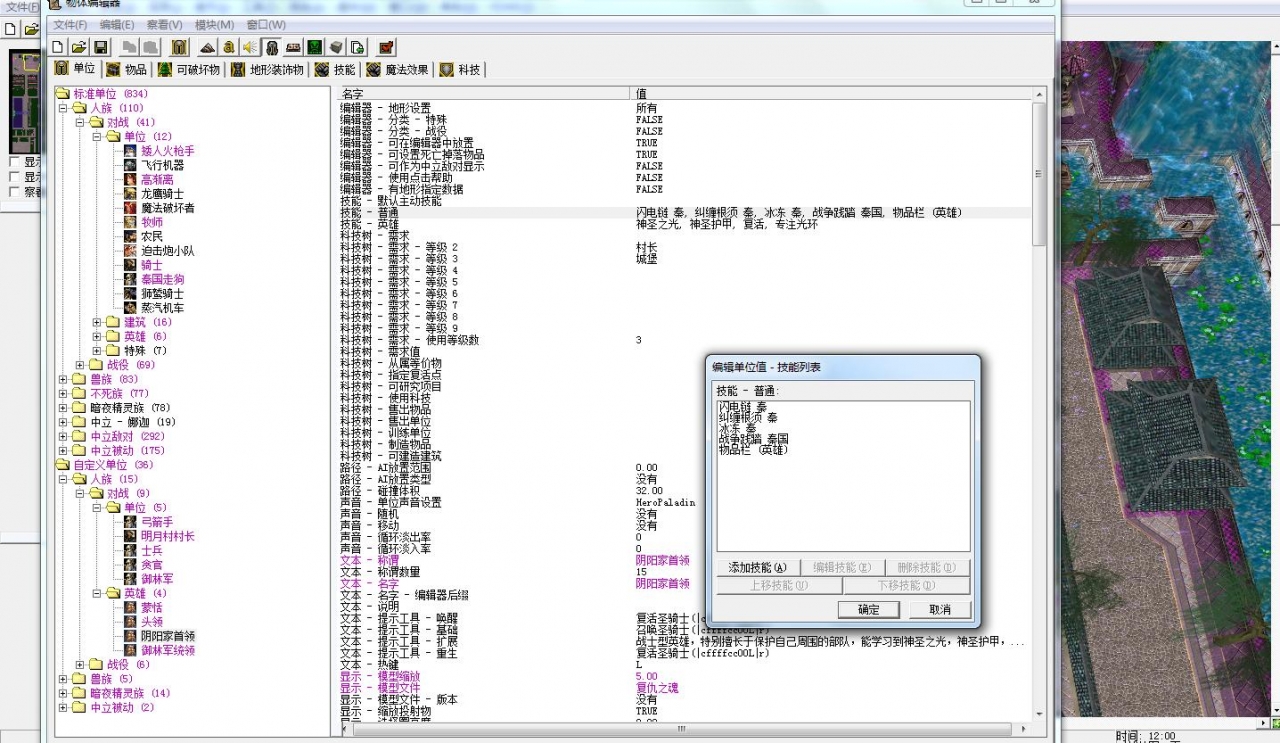Switch to the 可破坏物 tab
The height and width of the screenshot is (743, 1280).
[189, 70]
